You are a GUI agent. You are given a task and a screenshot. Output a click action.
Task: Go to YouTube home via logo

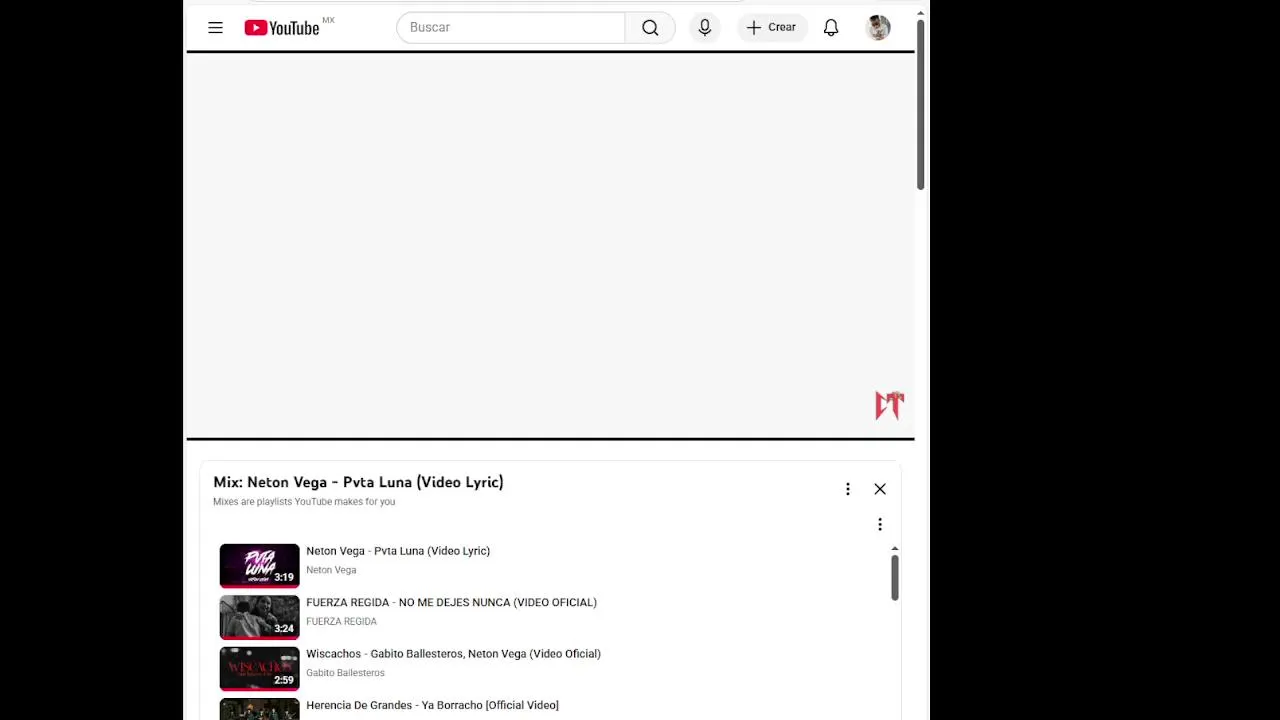(x=282, y=28)
